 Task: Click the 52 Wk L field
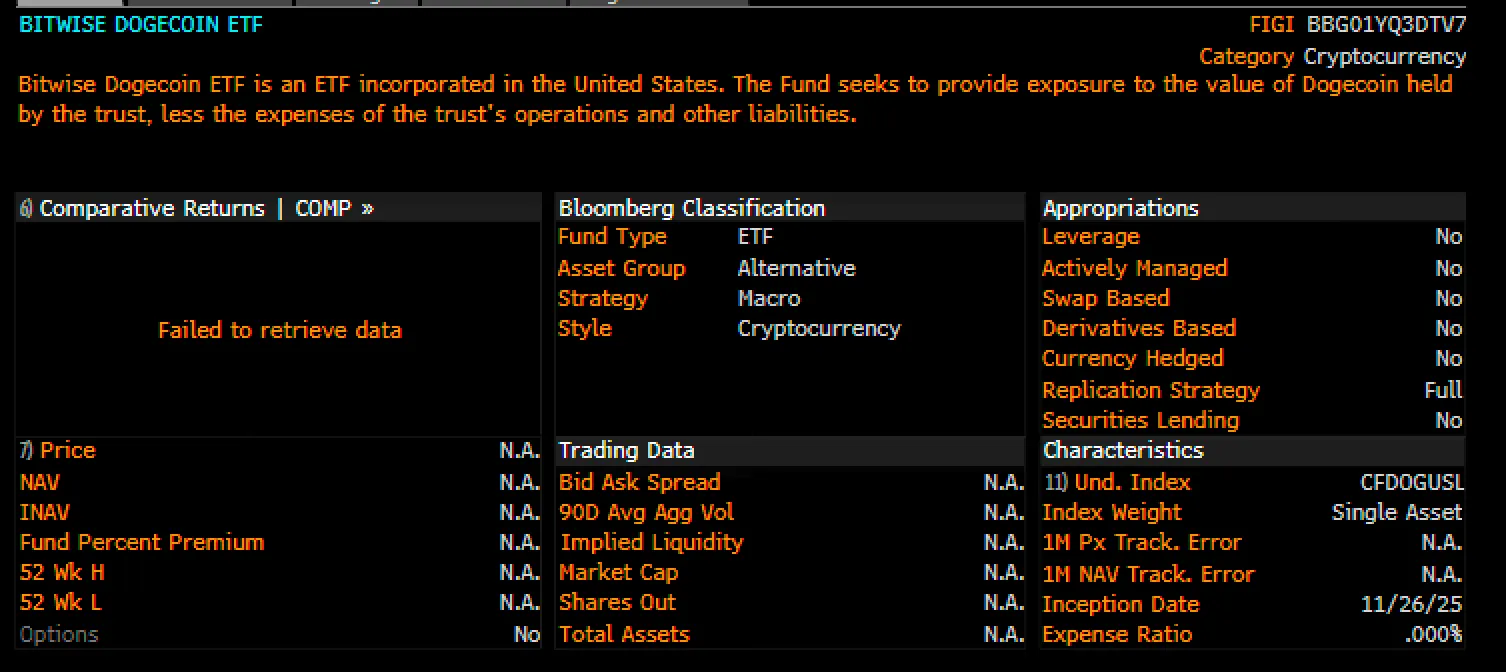click(60, 602)
